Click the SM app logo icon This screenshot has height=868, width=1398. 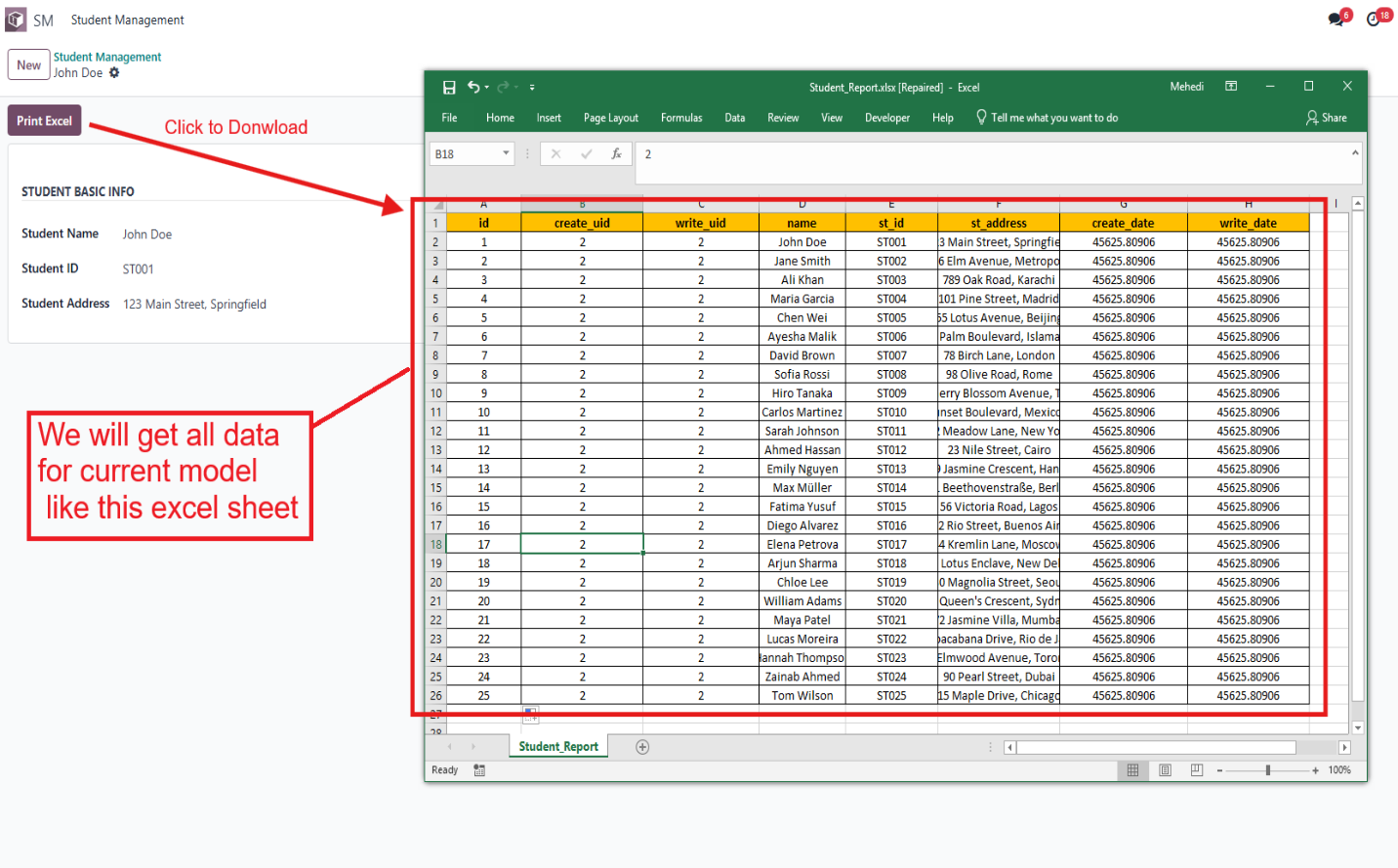point(17,20)
